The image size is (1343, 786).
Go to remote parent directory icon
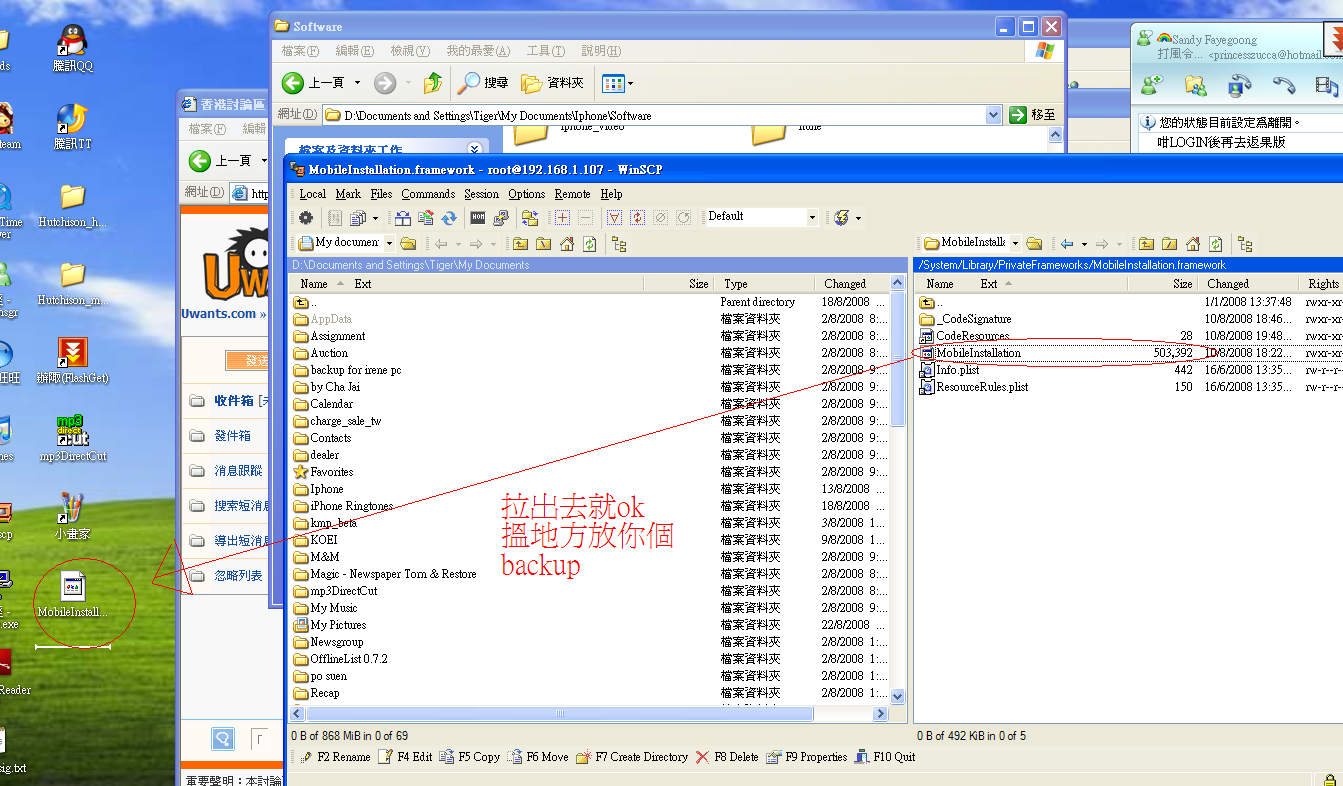pyautogui.click(x=1145, y=243)
